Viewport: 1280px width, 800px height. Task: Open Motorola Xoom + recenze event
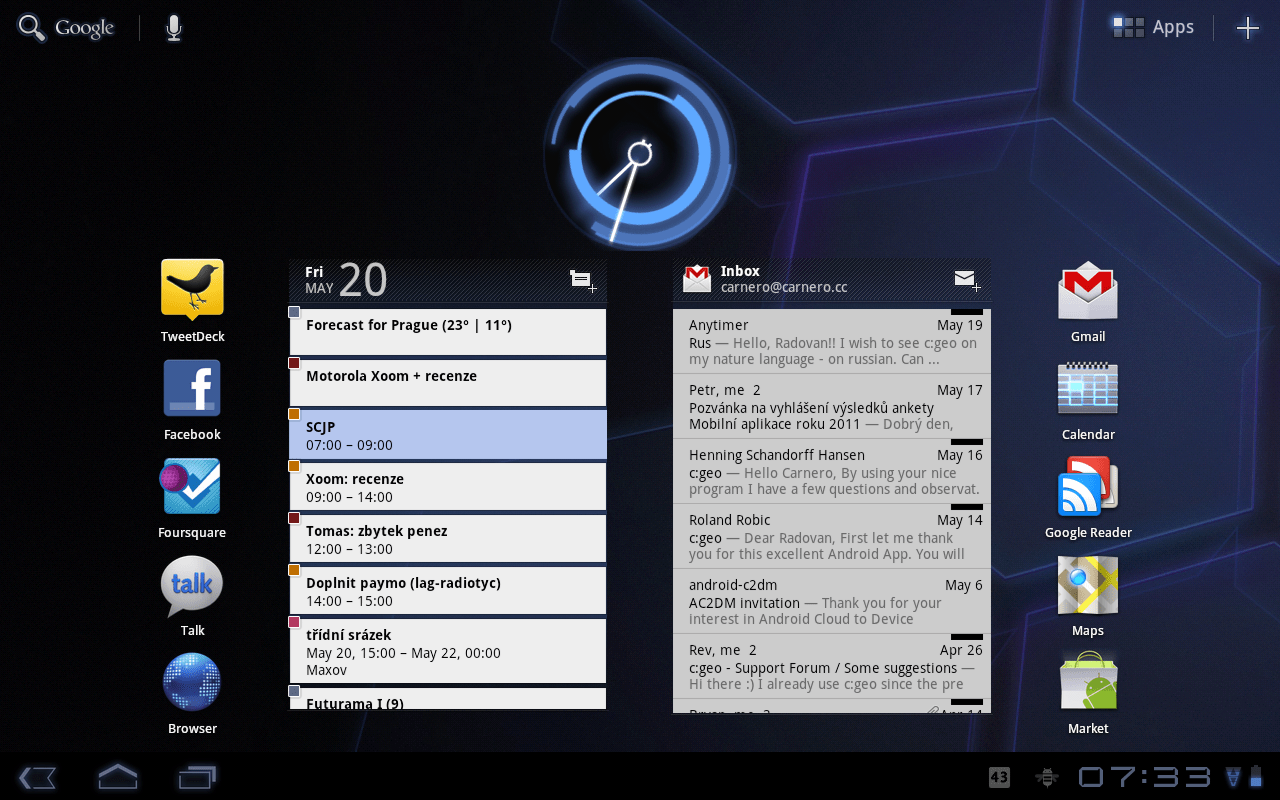click(x=448, y=382)
